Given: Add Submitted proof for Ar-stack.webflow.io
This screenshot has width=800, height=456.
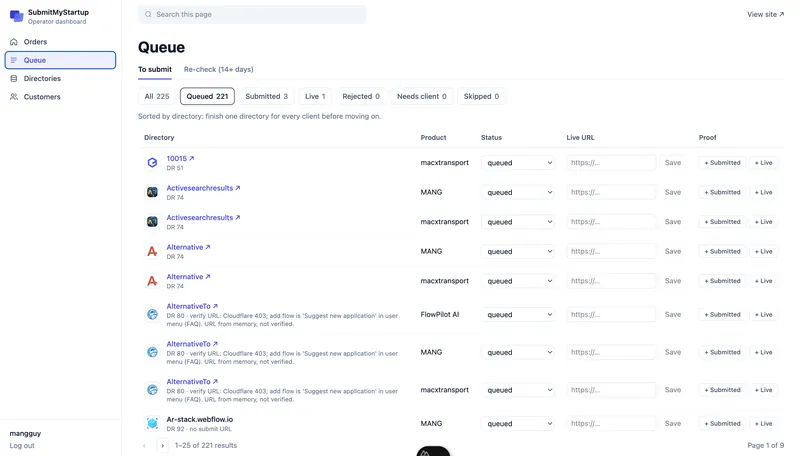Looking at the screenshot, I should 722,424.
